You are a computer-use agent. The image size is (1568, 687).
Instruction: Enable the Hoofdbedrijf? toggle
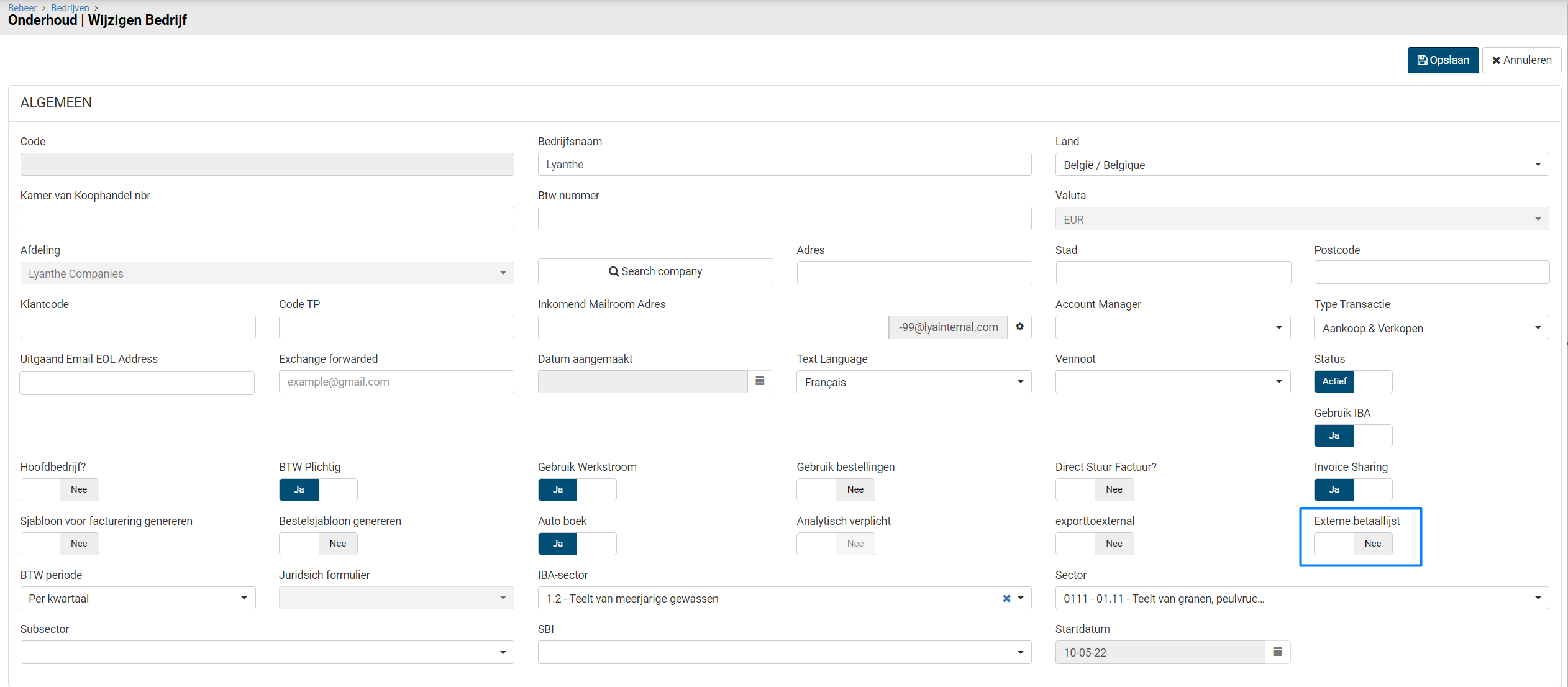[x=60, y=489]
